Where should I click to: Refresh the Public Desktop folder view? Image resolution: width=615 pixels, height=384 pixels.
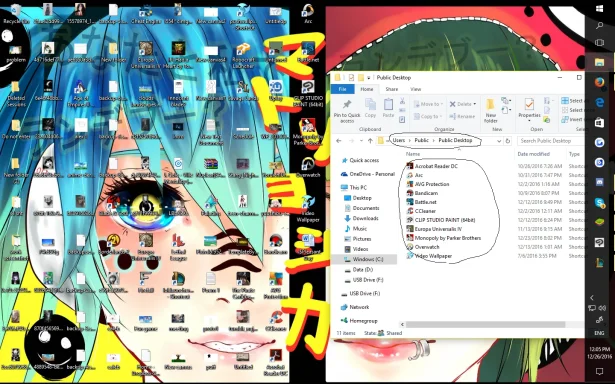pos(508,140)
